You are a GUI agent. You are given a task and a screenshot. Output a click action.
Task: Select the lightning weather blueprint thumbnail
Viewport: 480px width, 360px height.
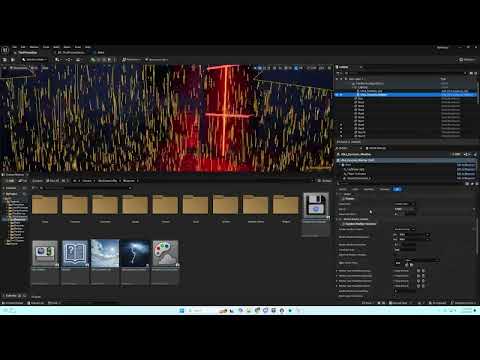(135, 253)
